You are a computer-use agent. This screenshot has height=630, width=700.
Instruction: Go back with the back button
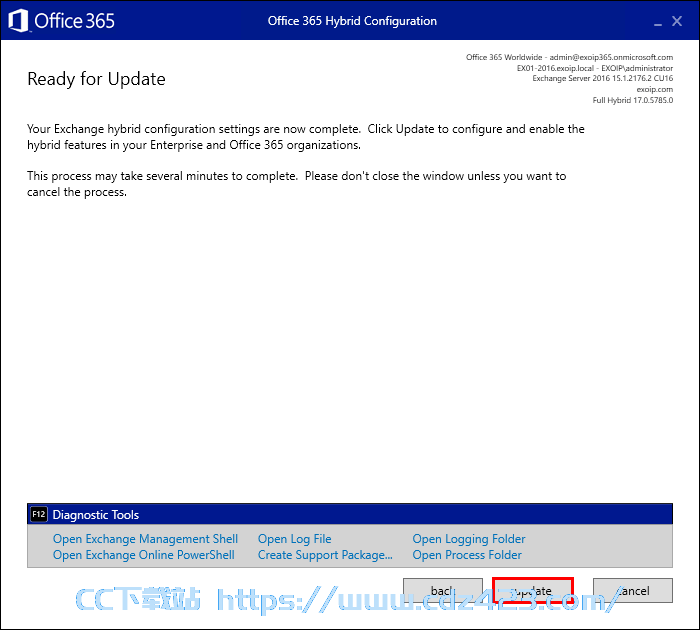coord(443,590)
